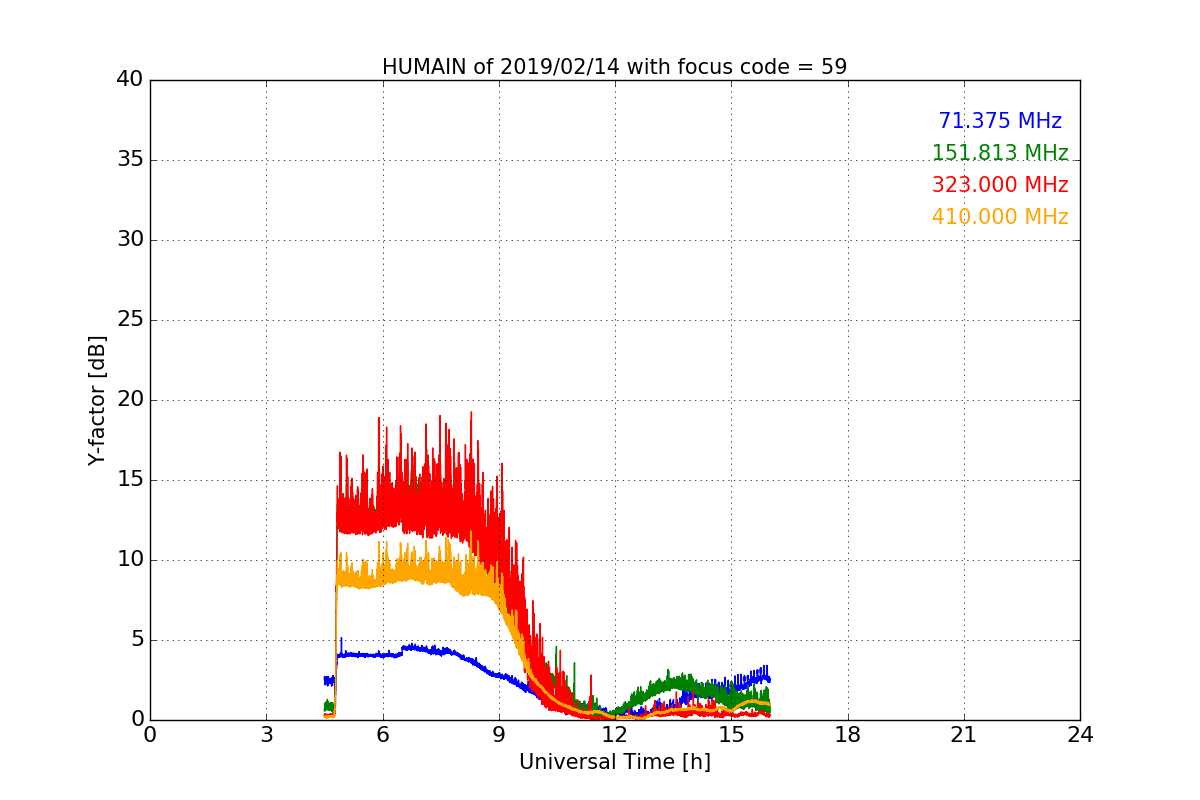
Task: Click x-axis tick label 18
Action: pyautogui.click(x=847, y=734)
